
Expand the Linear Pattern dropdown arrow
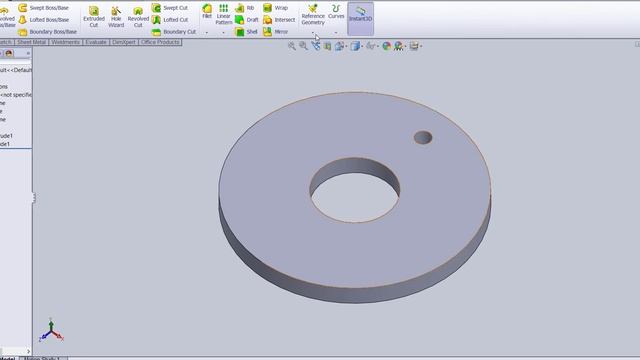click(223, 32)
